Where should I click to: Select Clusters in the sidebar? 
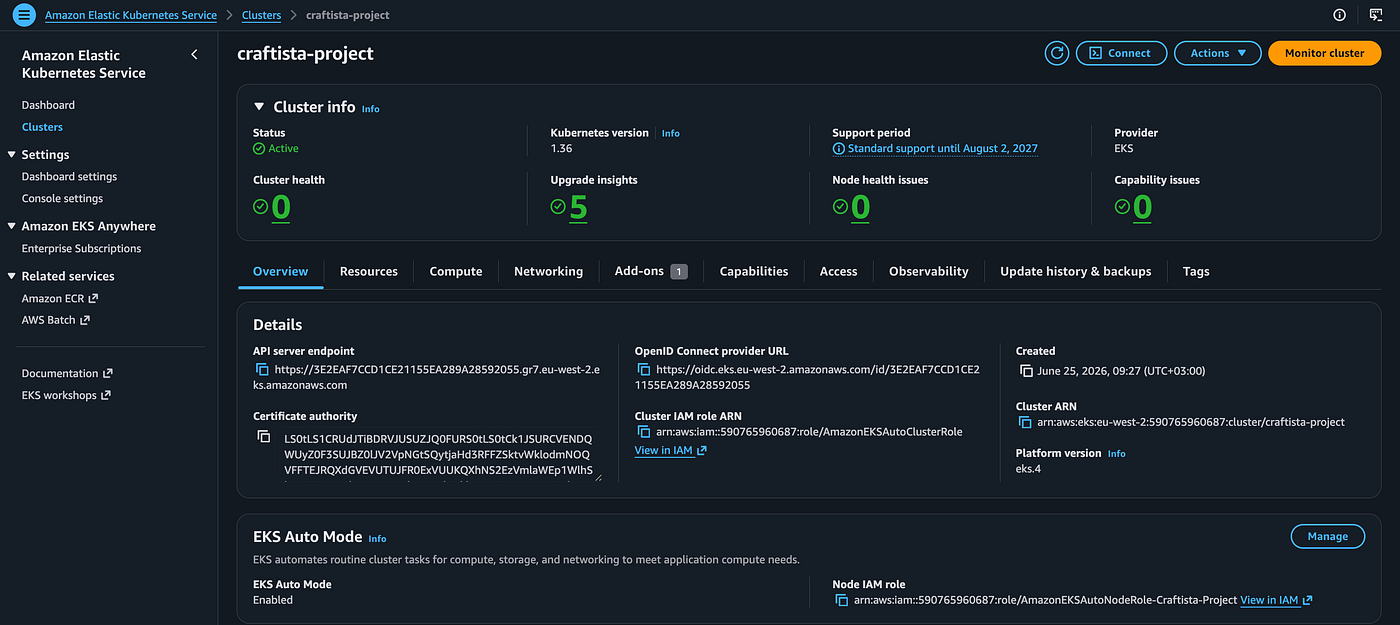(42, 127)
